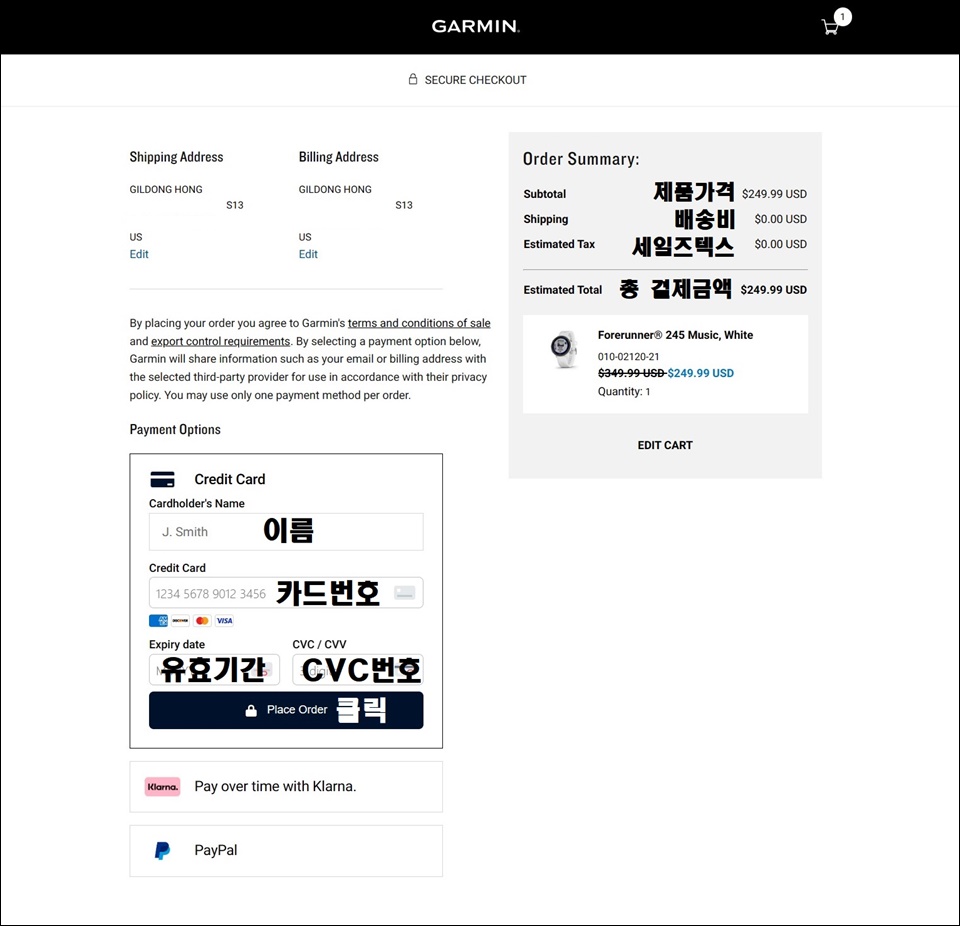Focus the Cardholder's Name input field
The height and width of the screenshot is (926, 960).
[286, 532]
